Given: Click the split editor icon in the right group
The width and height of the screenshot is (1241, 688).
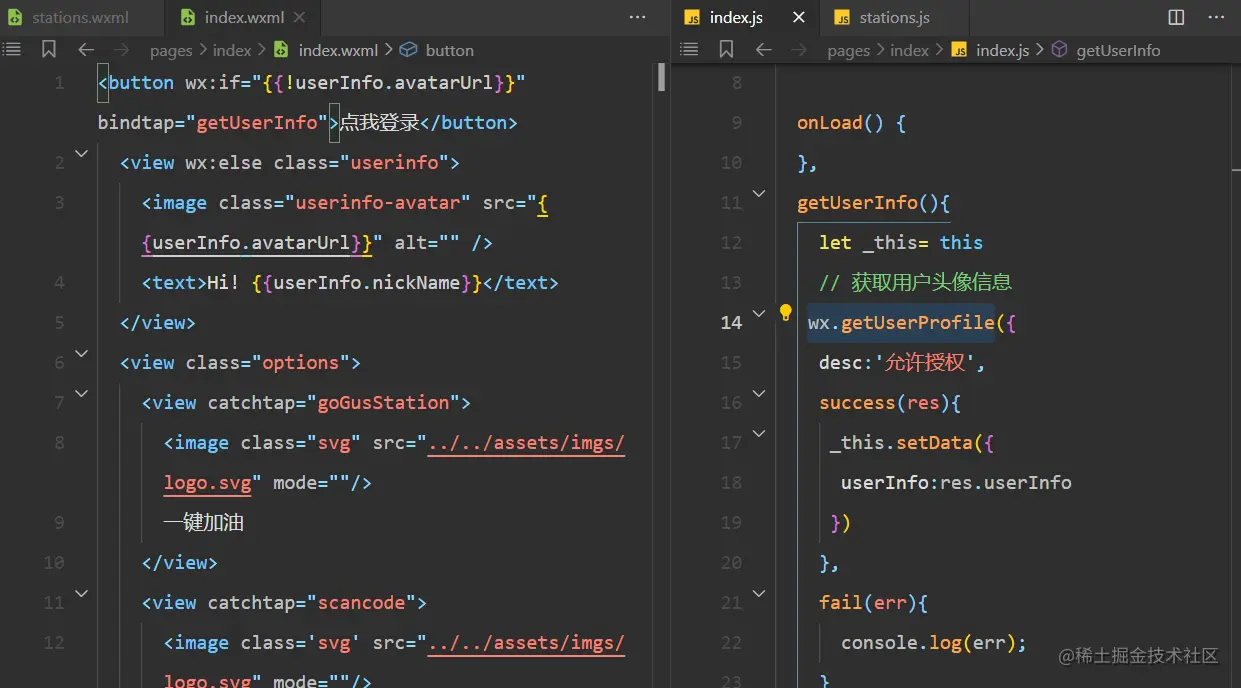Looking at the screenshot, I should (x=1176, y=17).
